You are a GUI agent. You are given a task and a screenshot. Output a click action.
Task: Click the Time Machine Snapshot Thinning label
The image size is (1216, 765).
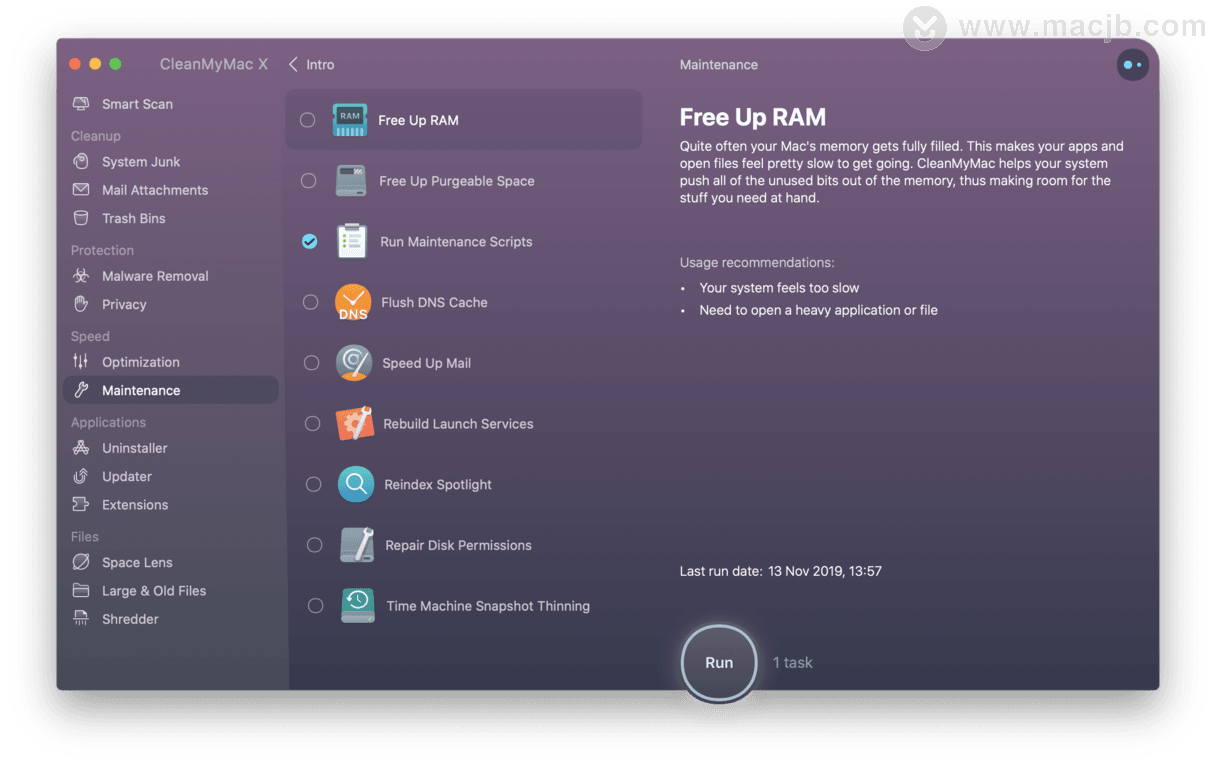point(488,606)
